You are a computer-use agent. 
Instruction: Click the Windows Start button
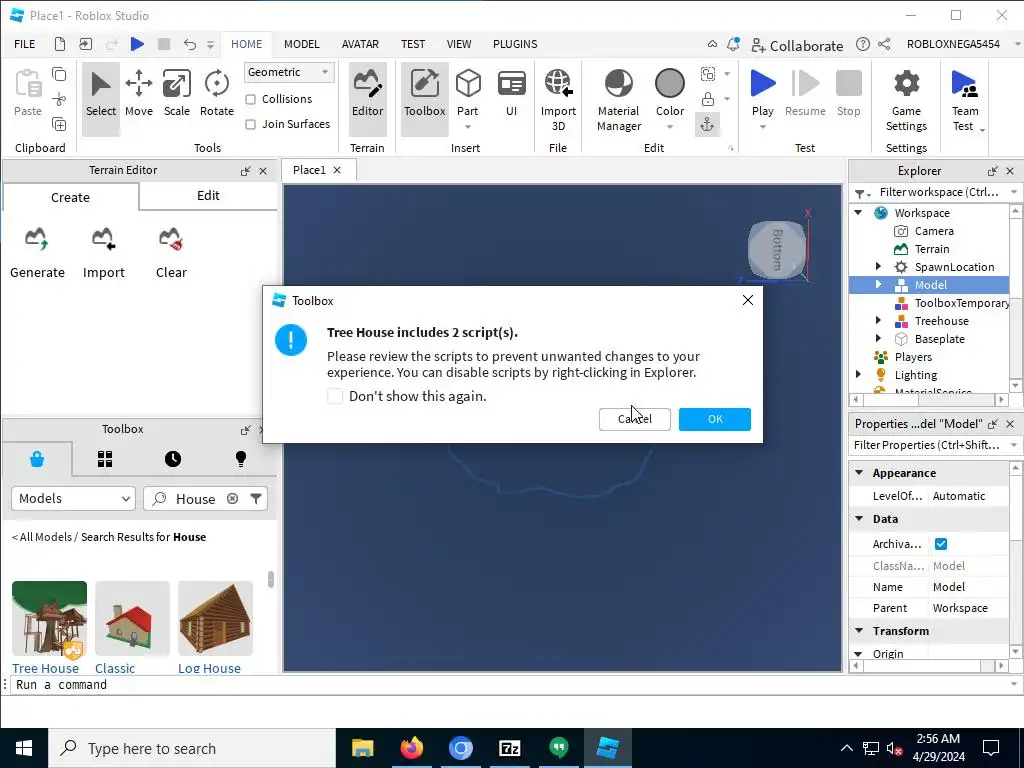24,748
